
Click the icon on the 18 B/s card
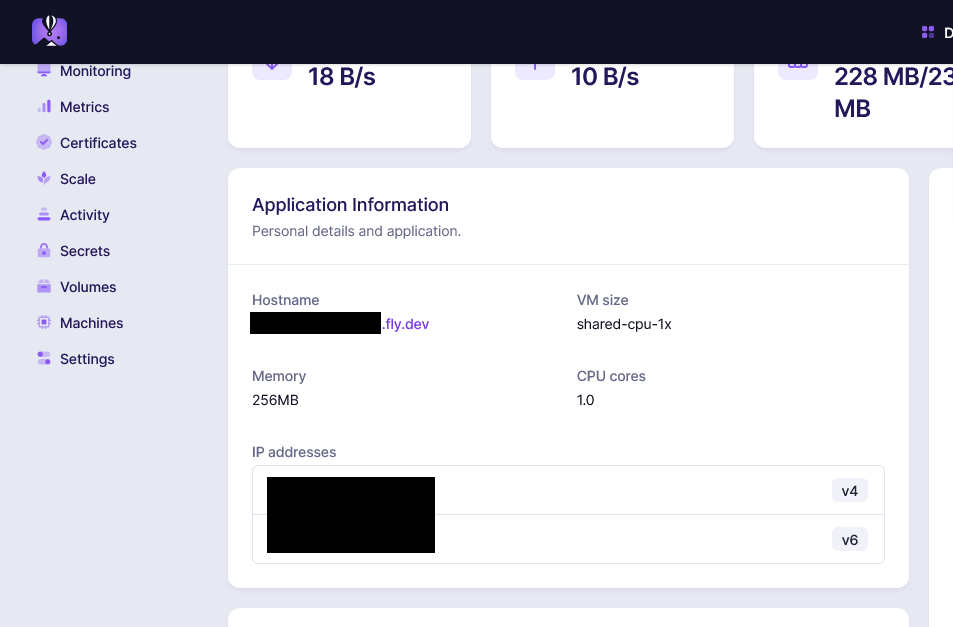tap(271, 67)
